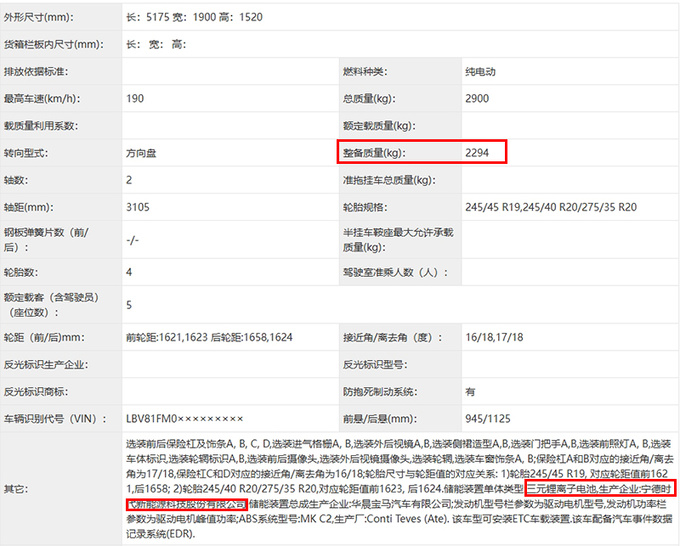This screenshot has height=546, width=680.
Task: Click the 轮胎数 label
Action: pos(21,272)
